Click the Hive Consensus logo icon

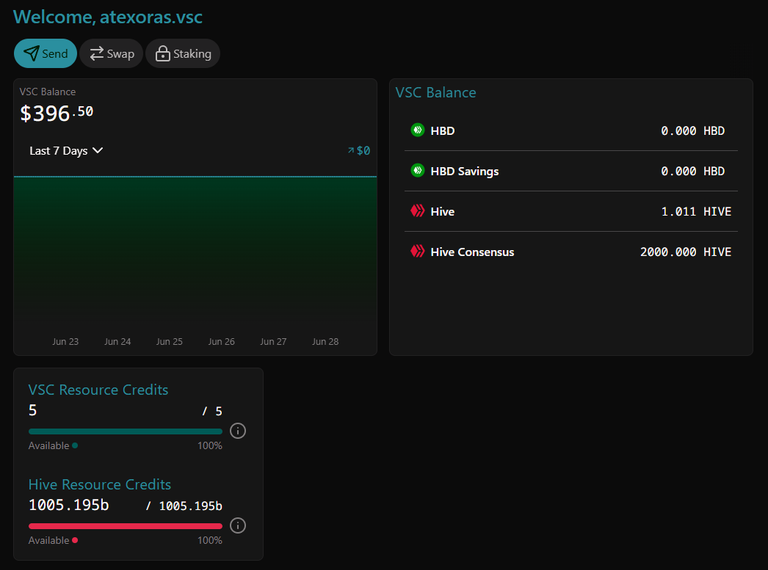[417, 251]
